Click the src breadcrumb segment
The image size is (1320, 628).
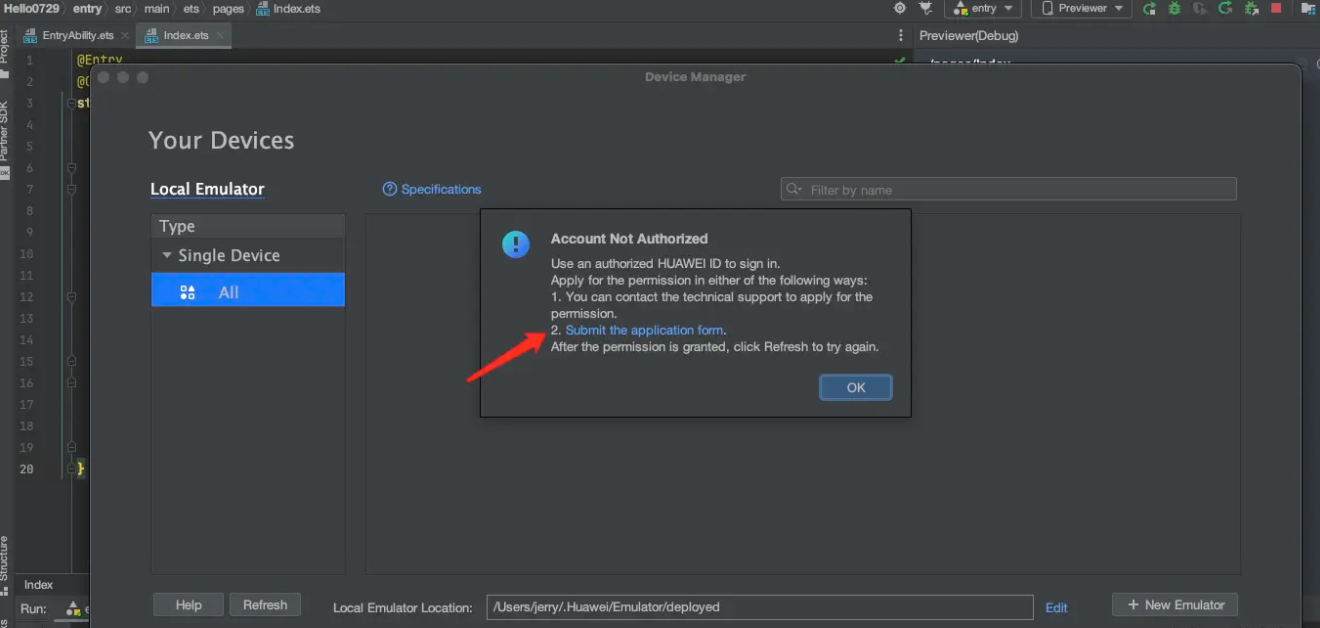point(122,8)
